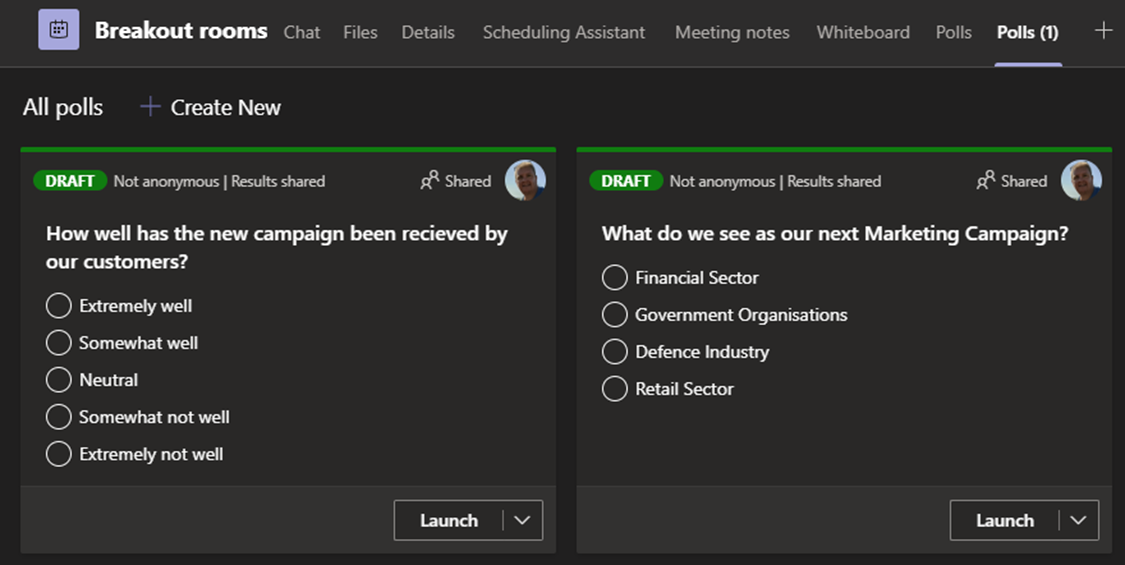Screen dimensions: 1125x565
Task: Expand Launch dropdown arrow on campaign reception poll
Action: click(522, 520)
